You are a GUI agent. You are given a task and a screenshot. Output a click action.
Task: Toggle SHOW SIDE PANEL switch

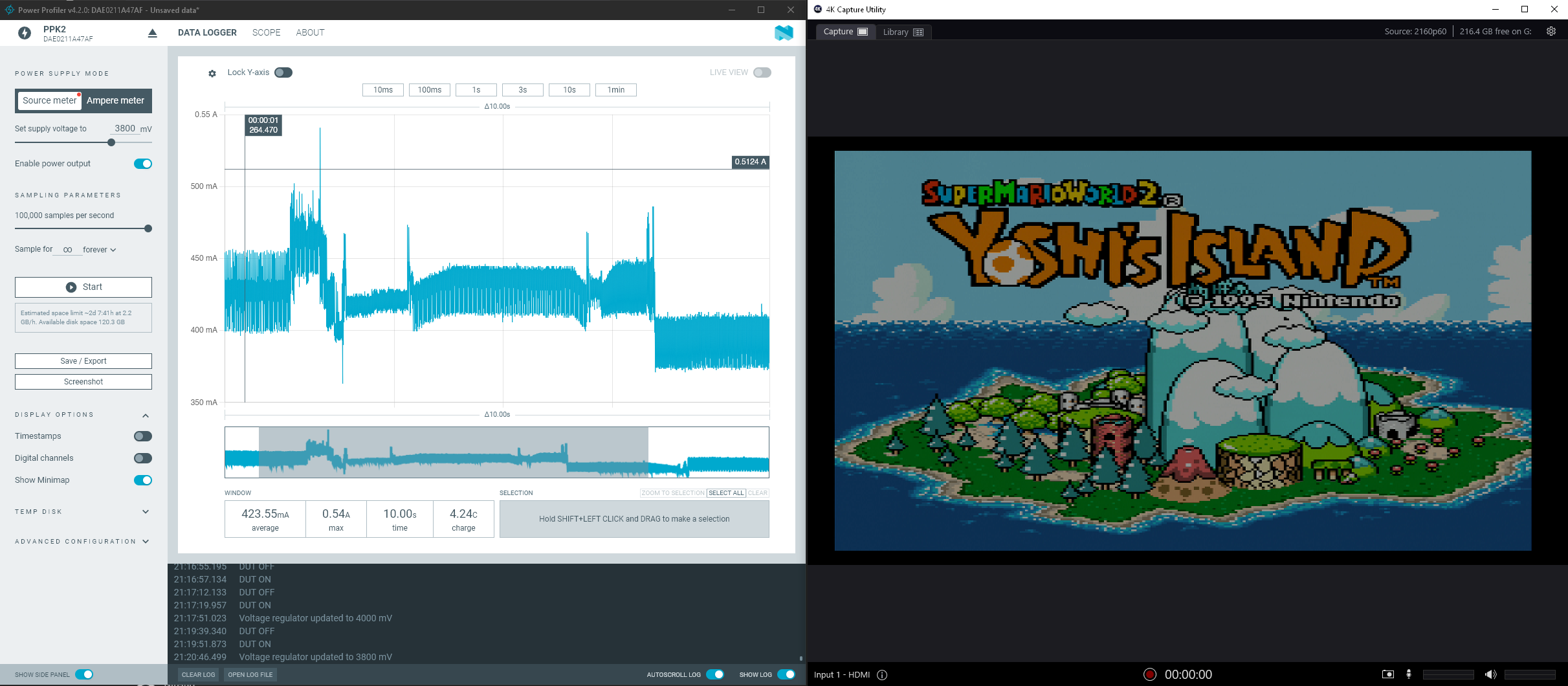coord(84,674)
